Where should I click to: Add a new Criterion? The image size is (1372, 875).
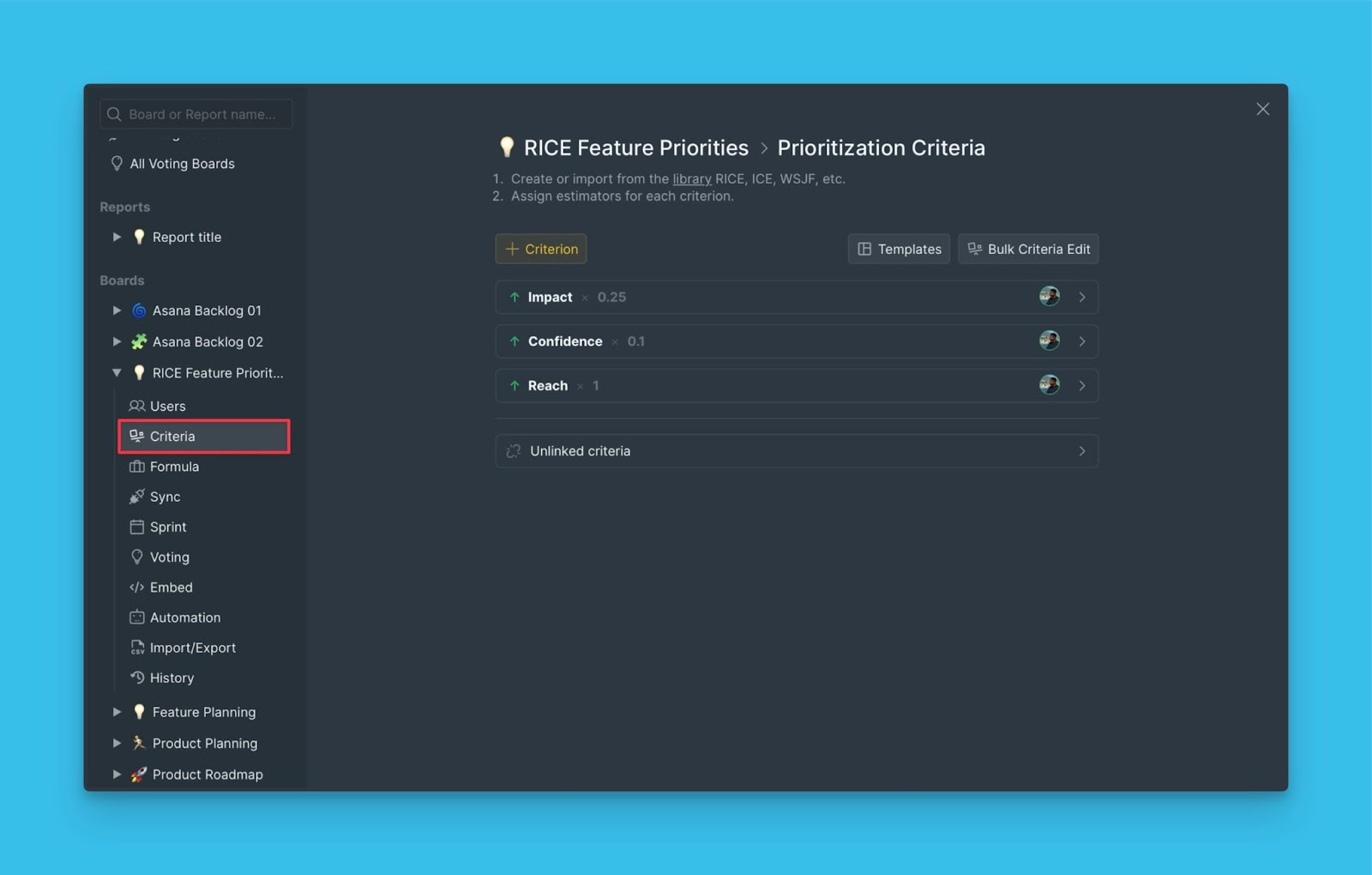[541, 249]
